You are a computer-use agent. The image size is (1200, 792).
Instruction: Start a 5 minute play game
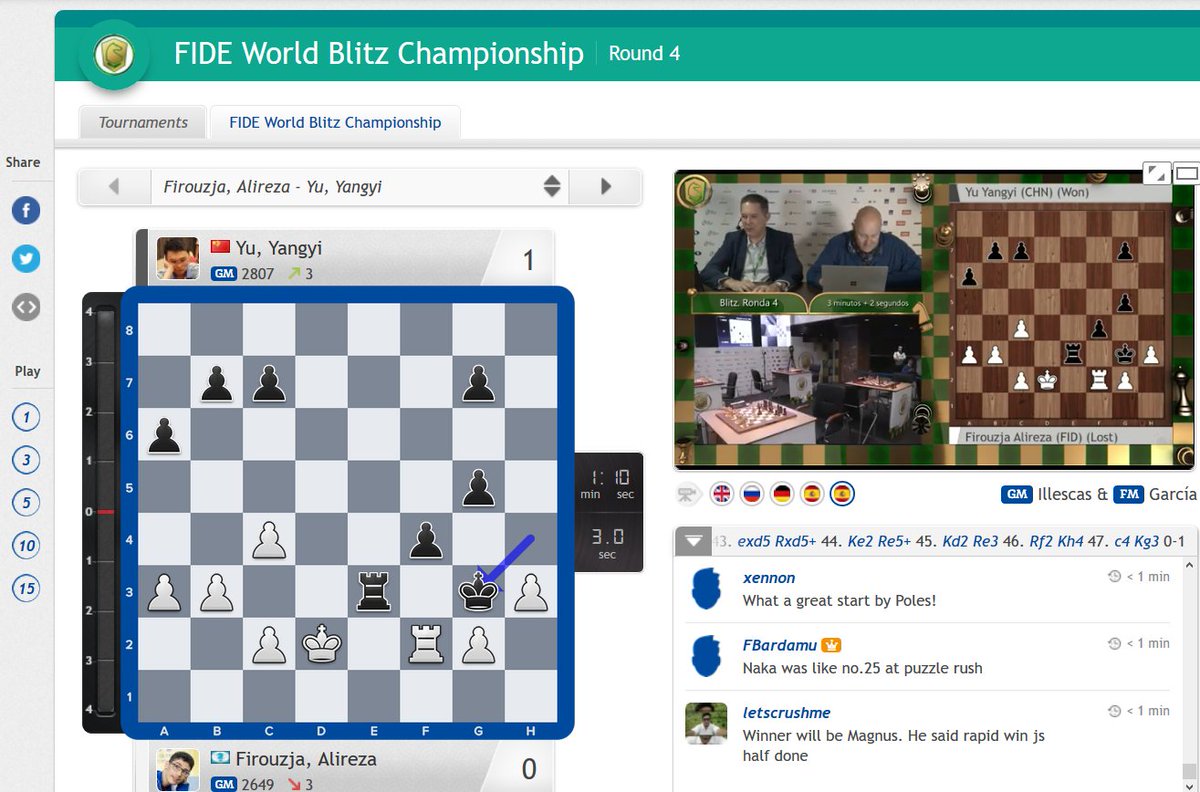(26, 503)
